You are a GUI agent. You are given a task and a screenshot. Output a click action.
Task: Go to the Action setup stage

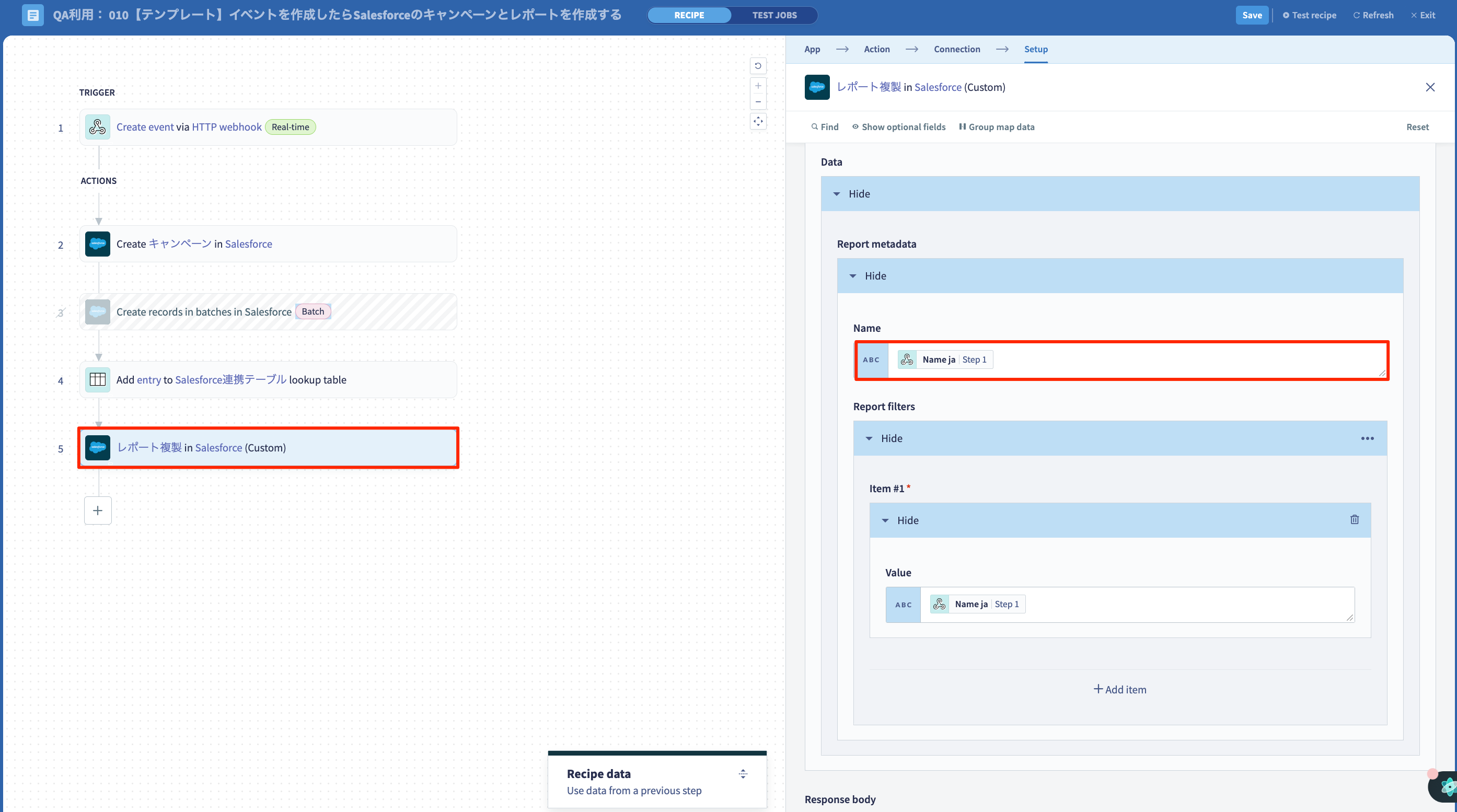click(x=876, y=49)
